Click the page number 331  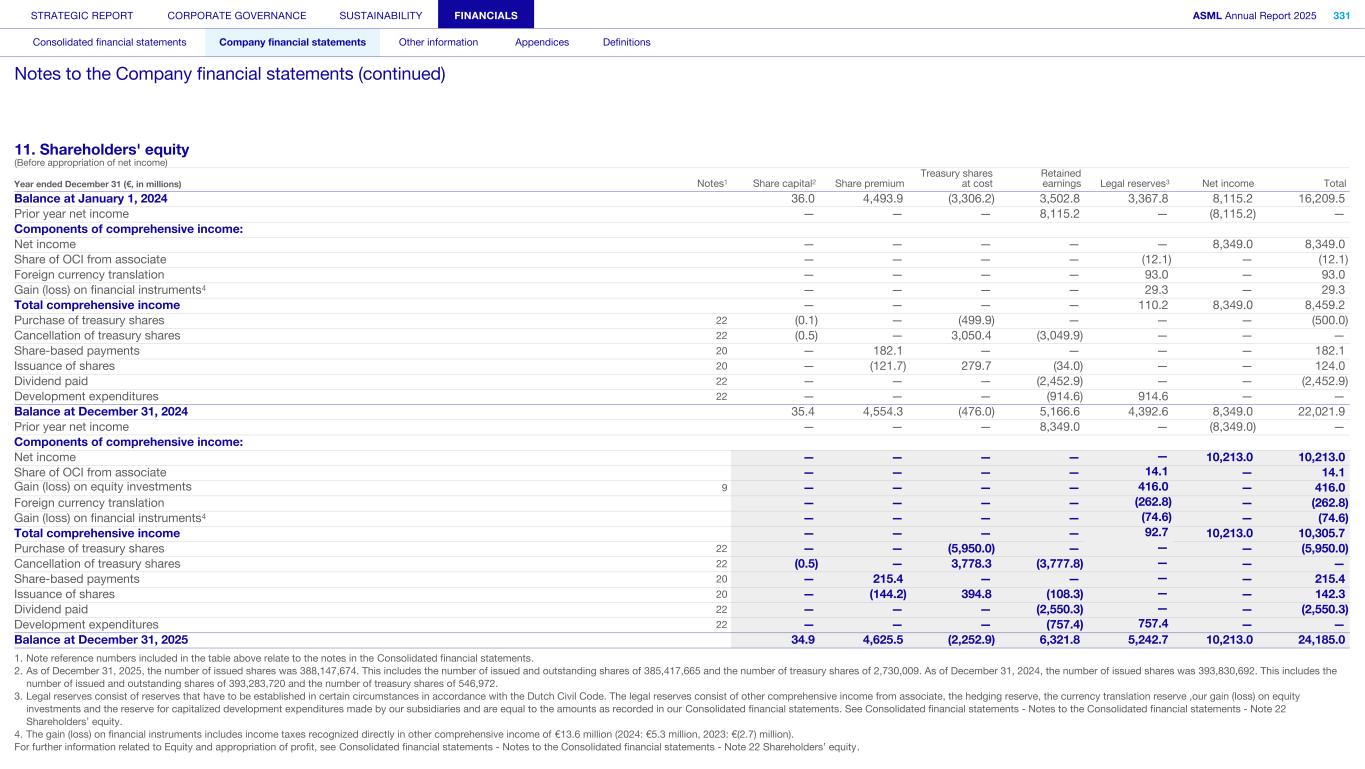1341,15
